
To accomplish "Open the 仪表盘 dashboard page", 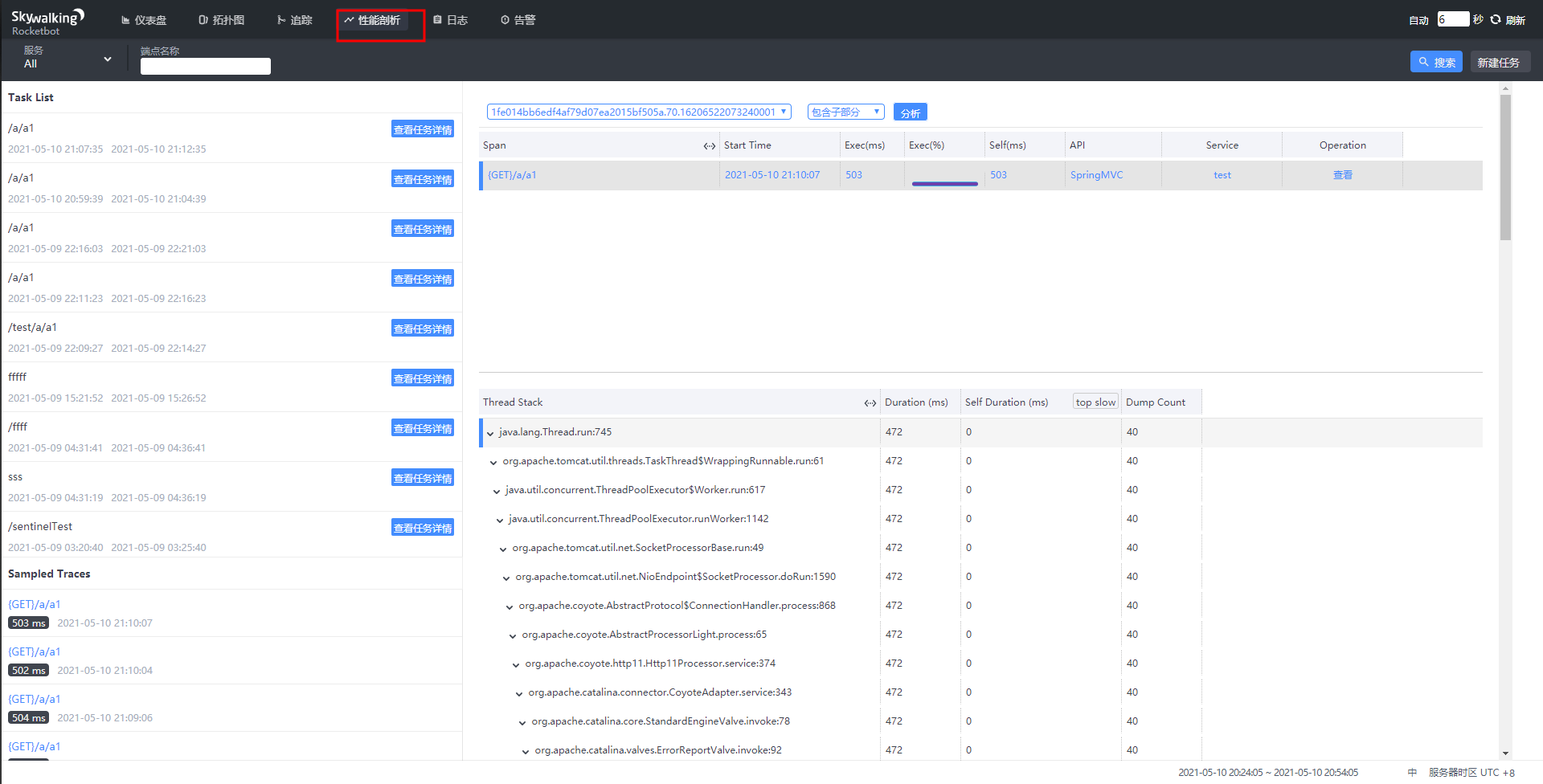I will [144, 20].
